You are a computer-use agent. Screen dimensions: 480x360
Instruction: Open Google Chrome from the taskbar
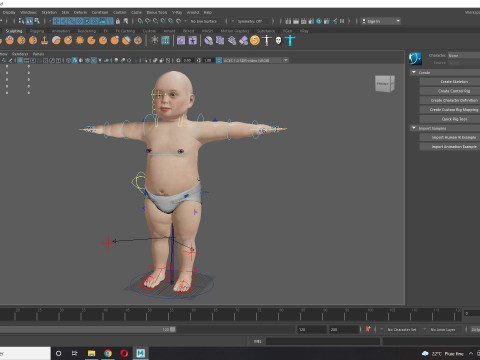point(108,353)
